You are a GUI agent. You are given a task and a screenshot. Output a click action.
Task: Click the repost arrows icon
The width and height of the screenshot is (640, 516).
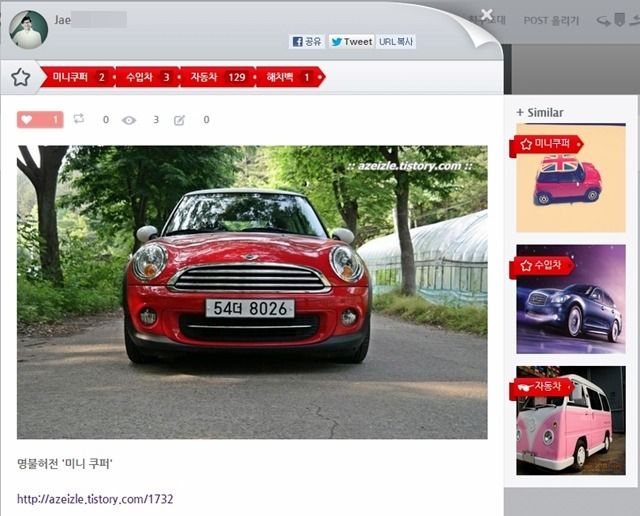[x=78, y=119]
